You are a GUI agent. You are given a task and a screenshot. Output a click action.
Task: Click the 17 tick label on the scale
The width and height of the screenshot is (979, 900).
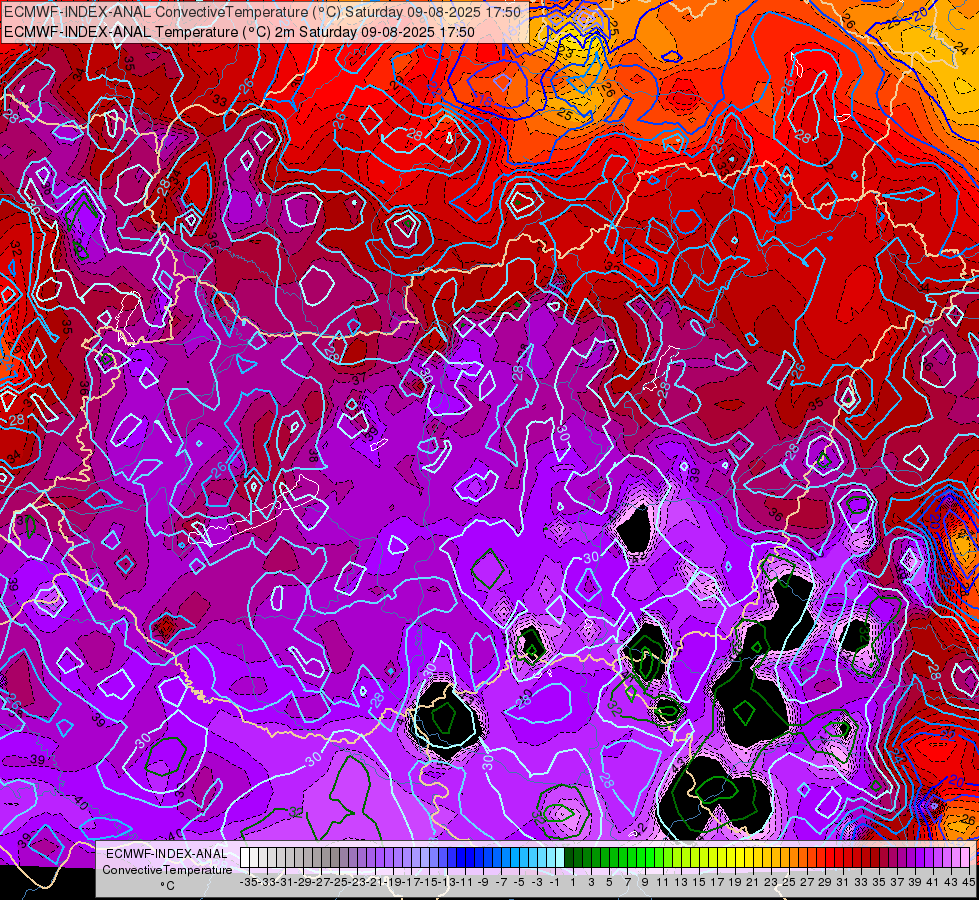tap(717, 883)
